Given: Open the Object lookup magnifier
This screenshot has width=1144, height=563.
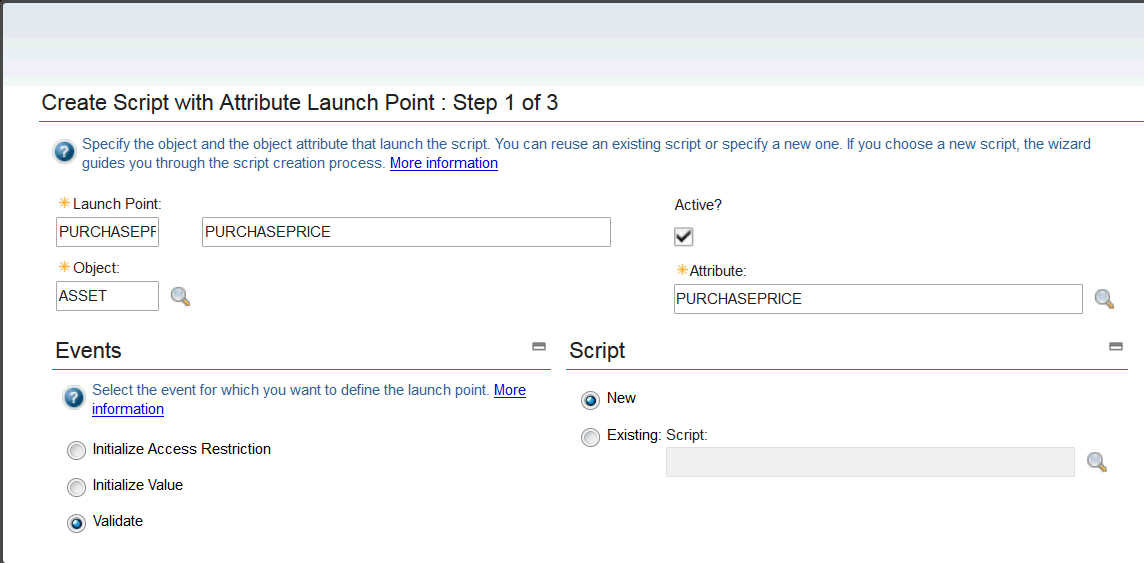Looking at the screenshot, I should pos(180,296).
